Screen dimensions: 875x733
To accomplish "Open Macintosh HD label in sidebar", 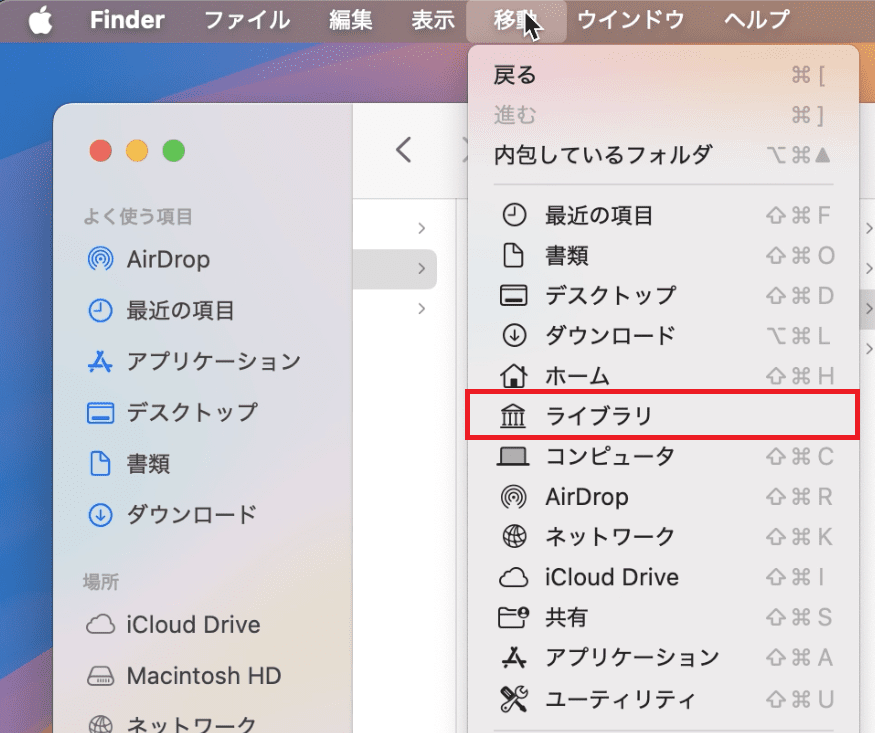I will (x=204, y=676).
